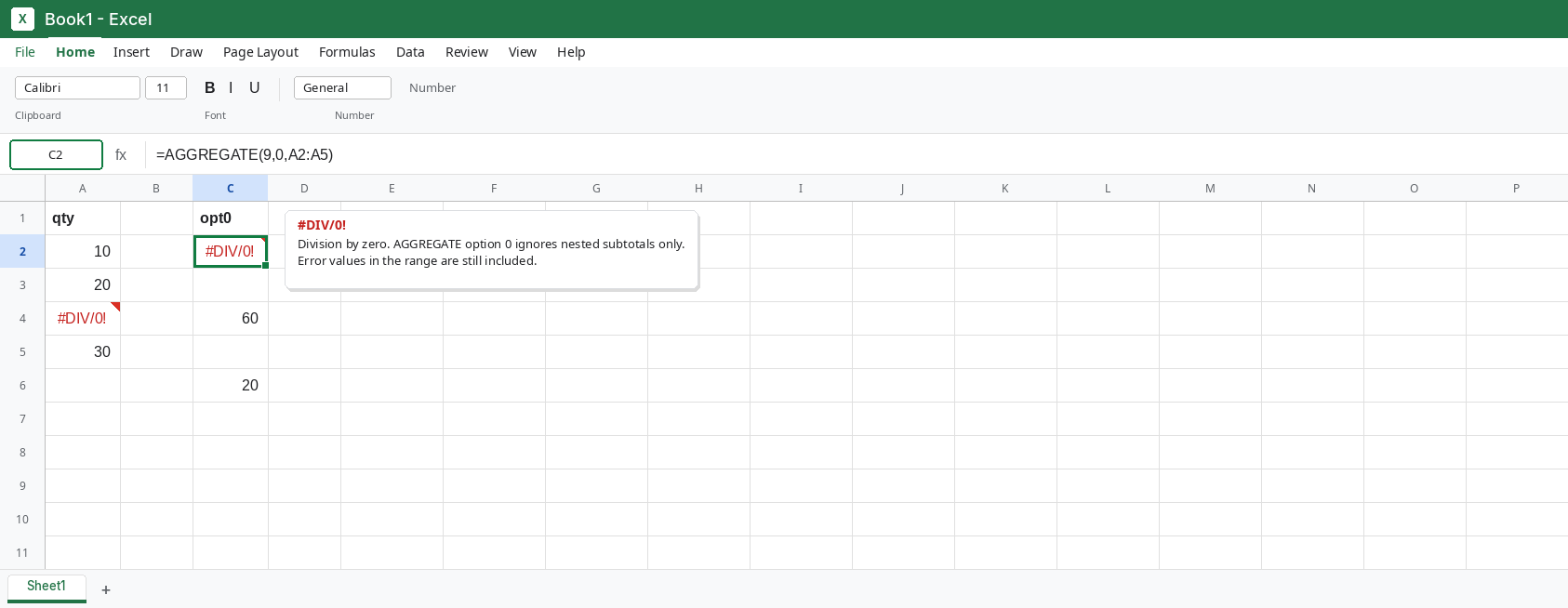Viewport: 1568px width, 608px height.
Task: Click the fx insert function icon
Action: (x=121, y=155)
